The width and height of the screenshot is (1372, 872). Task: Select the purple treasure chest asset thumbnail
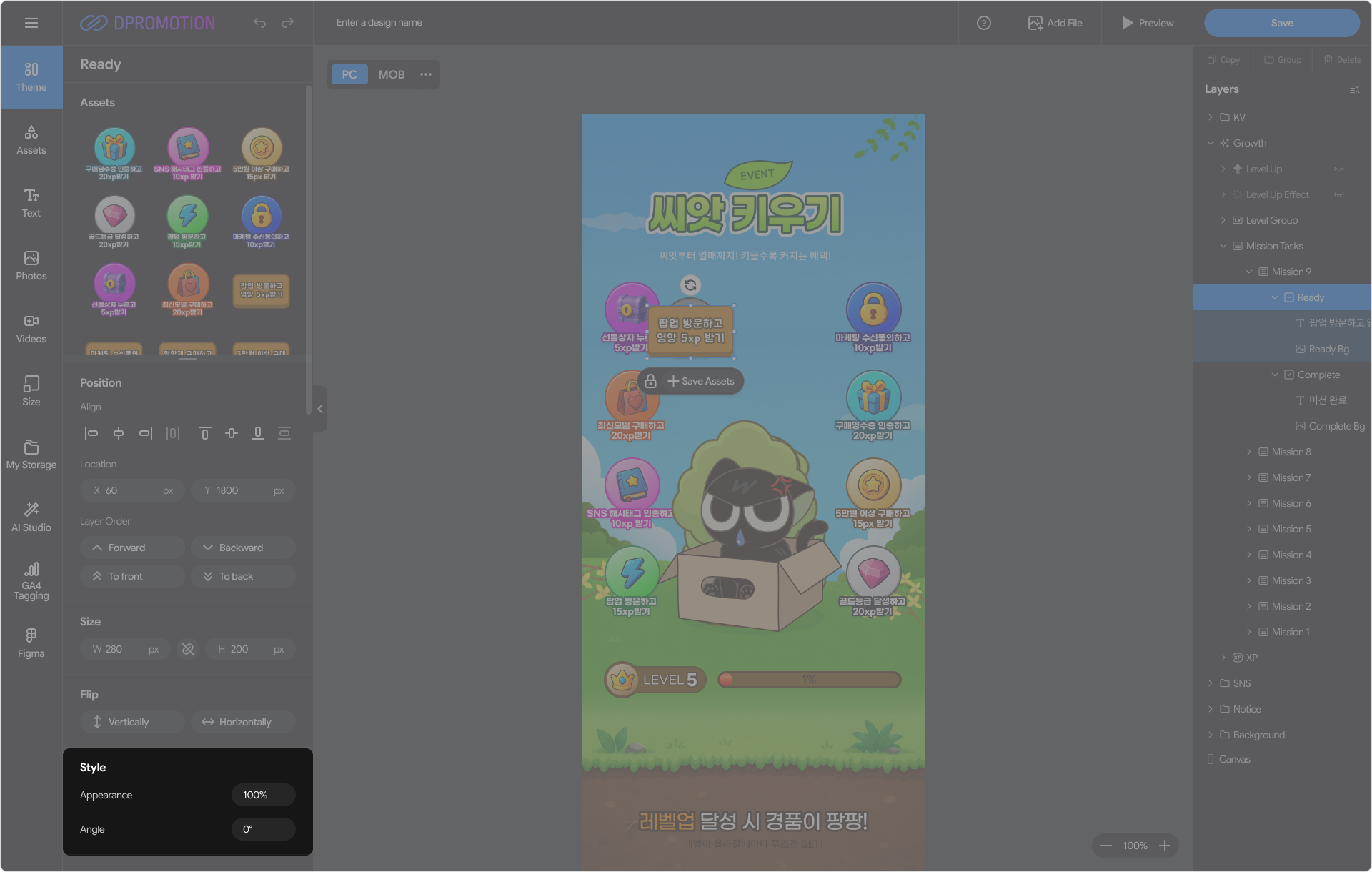point(114,289)
